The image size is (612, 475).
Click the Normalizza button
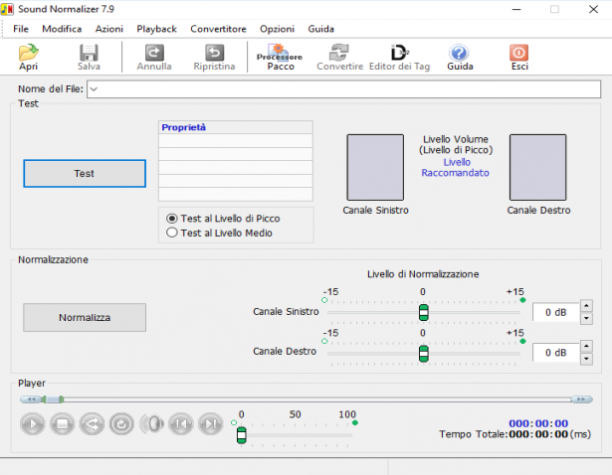point(85,318)
